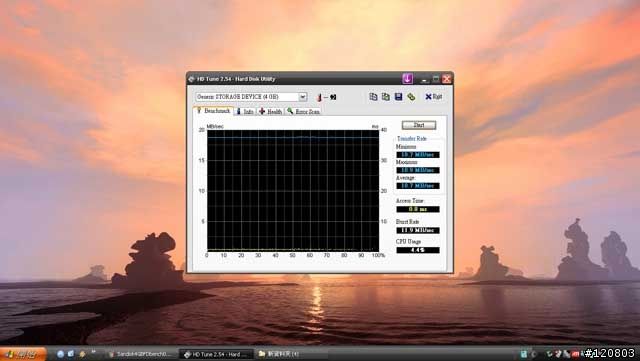Save screenshot using the floppy disk icon
640x361 pixels.
point(398,97)
